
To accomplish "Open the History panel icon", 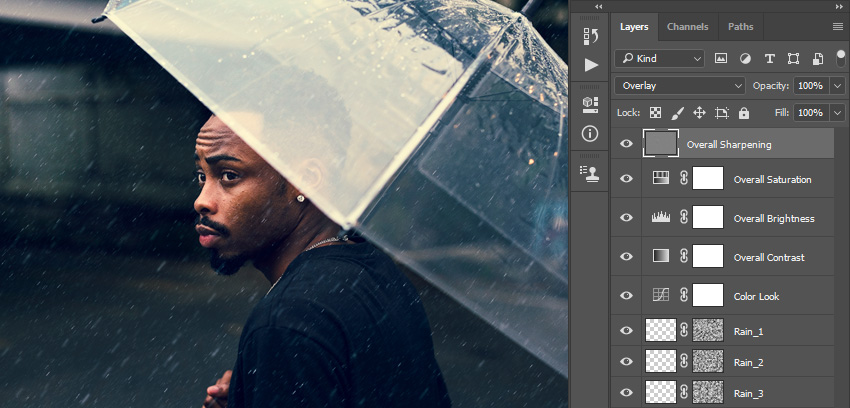I will (591, 36).
